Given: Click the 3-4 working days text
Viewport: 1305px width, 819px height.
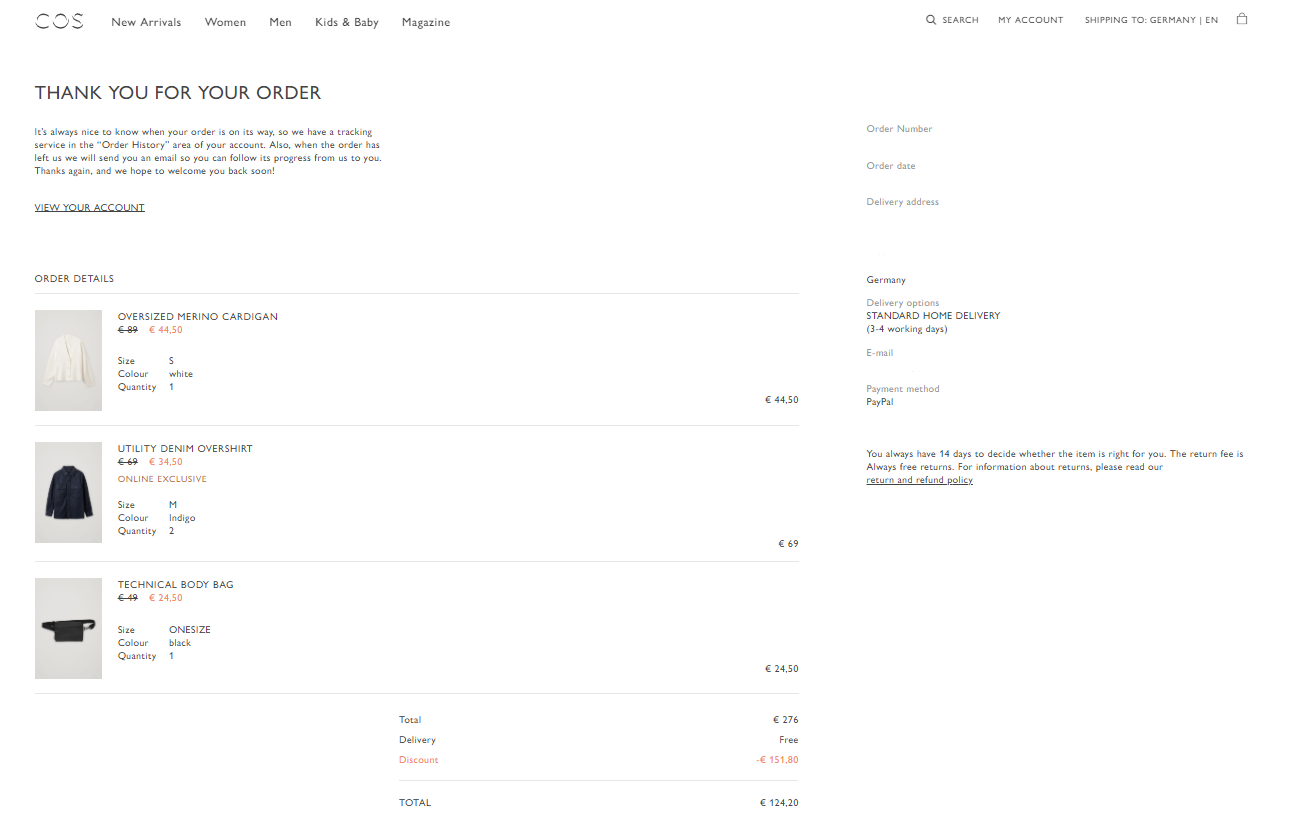Looking at the screenshot, I should [907, 329].
